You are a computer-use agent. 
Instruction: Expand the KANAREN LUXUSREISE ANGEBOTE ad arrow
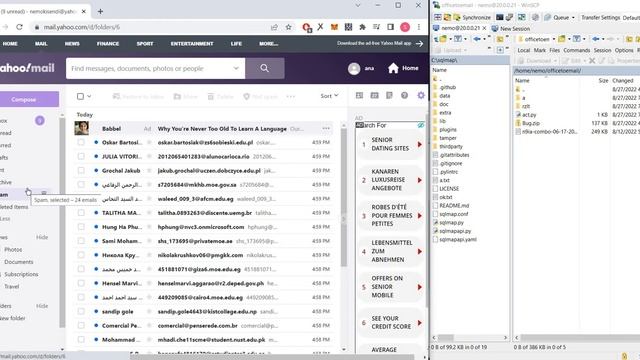point(420,180)
